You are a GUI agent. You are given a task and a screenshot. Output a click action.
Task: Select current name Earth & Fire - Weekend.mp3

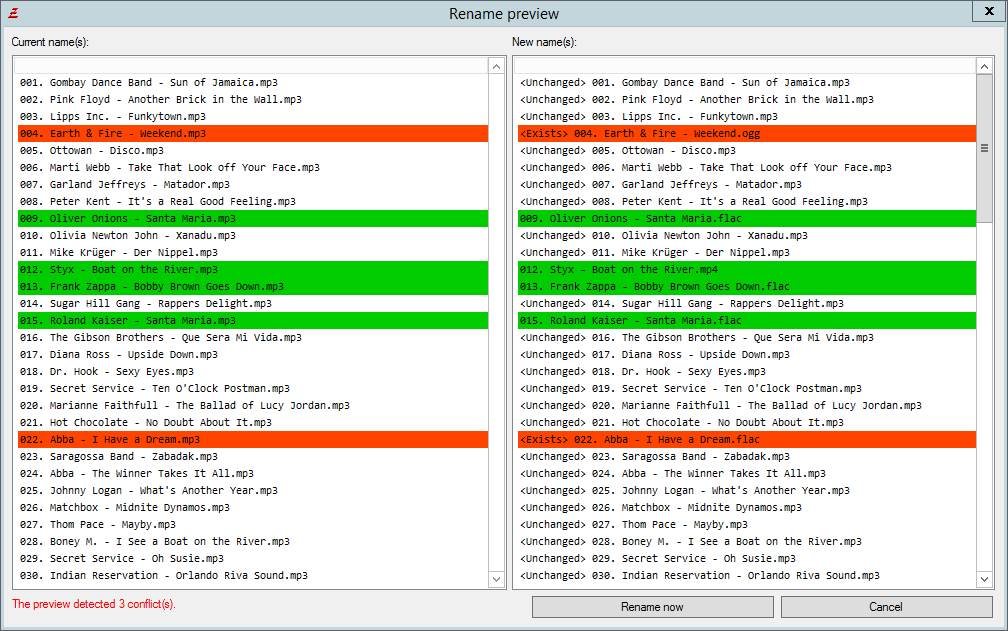(112, 134)
